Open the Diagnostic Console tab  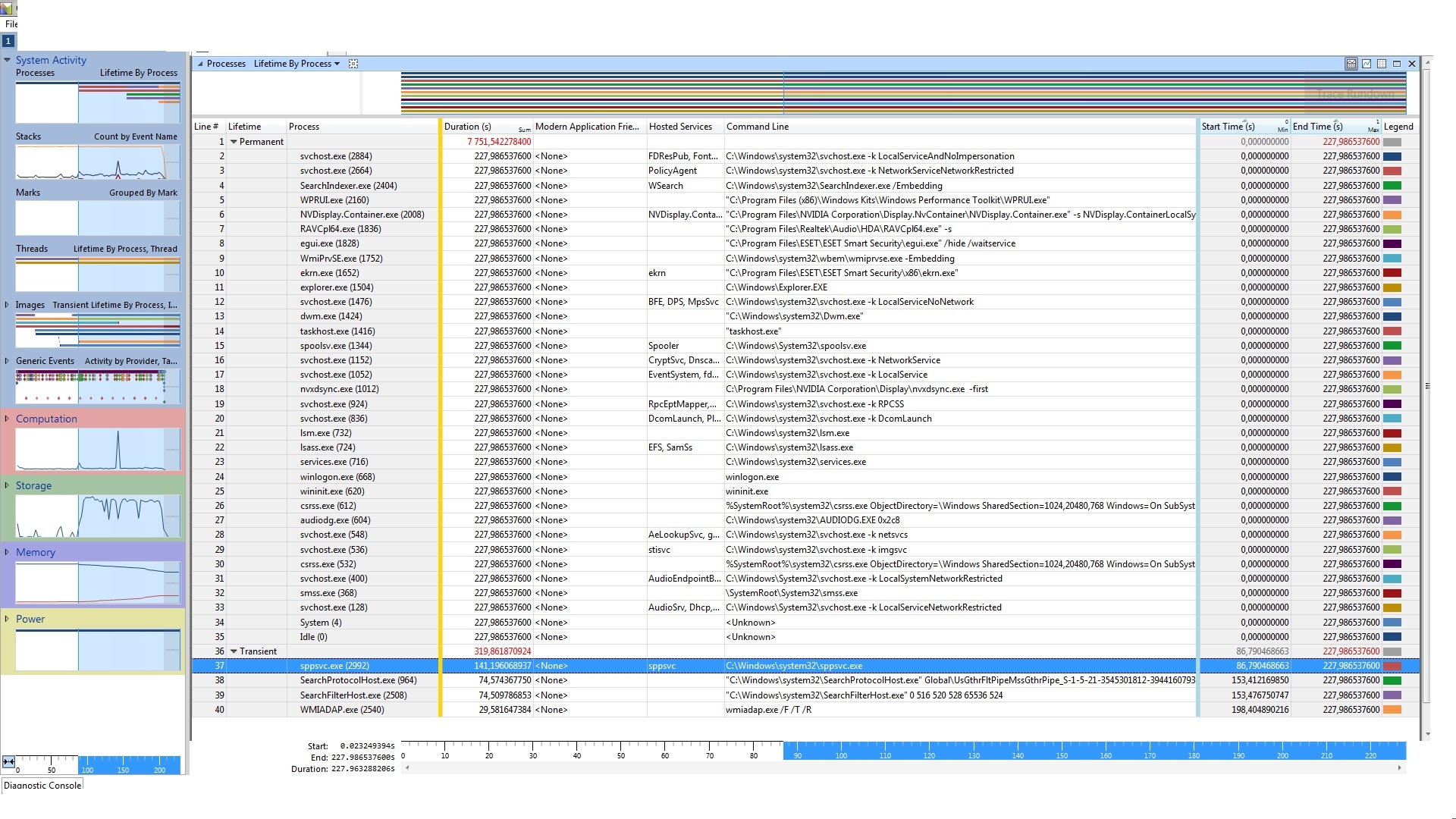[42, 786]
